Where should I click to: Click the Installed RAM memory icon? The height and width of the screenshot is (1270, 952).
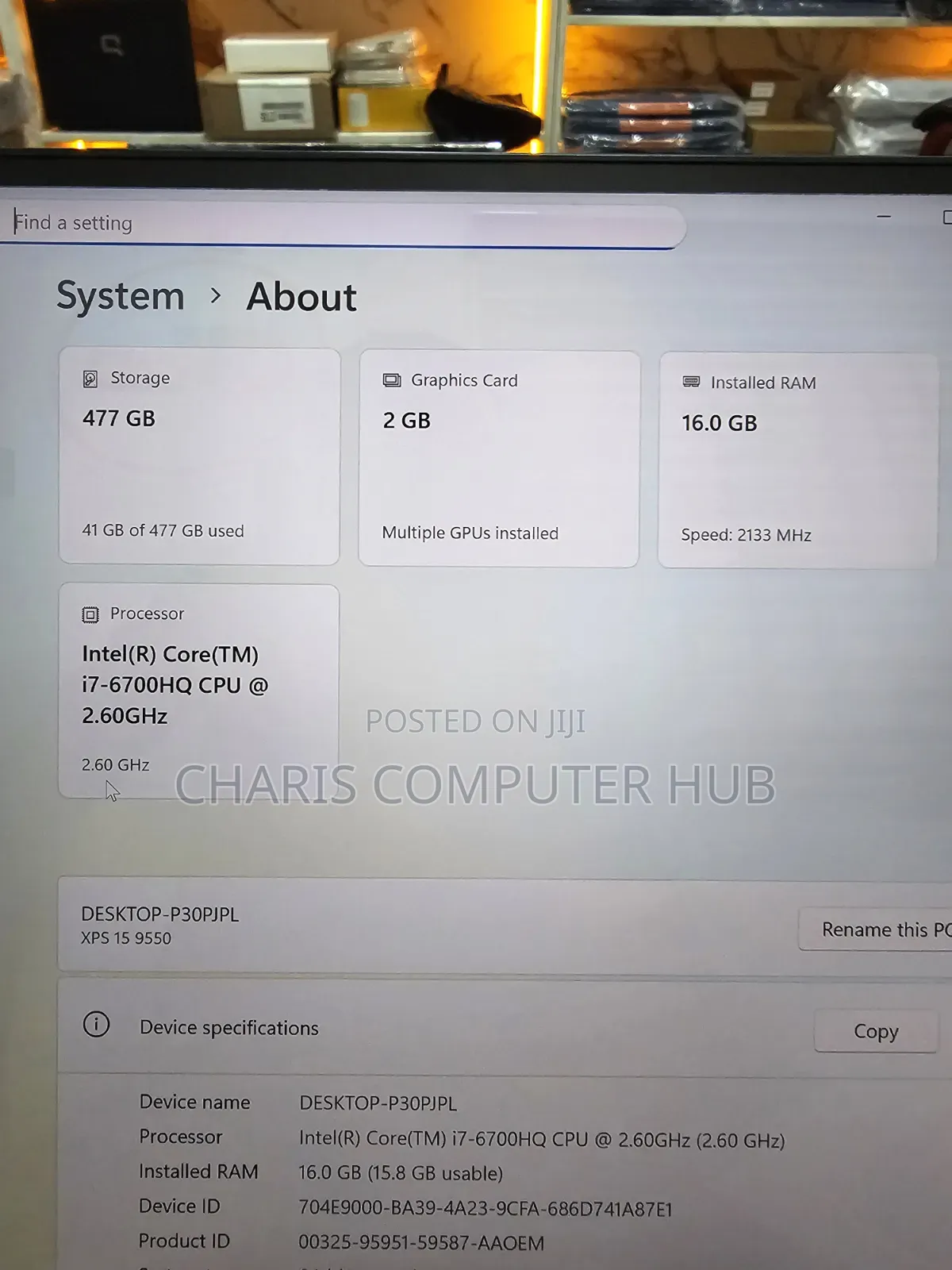coord(692,382)
